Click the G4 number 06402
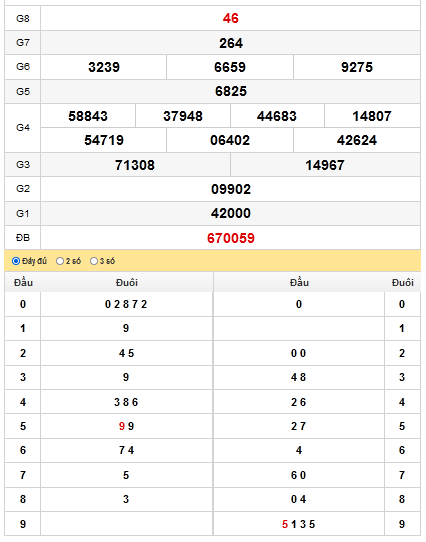 click(x=230, y=140)
